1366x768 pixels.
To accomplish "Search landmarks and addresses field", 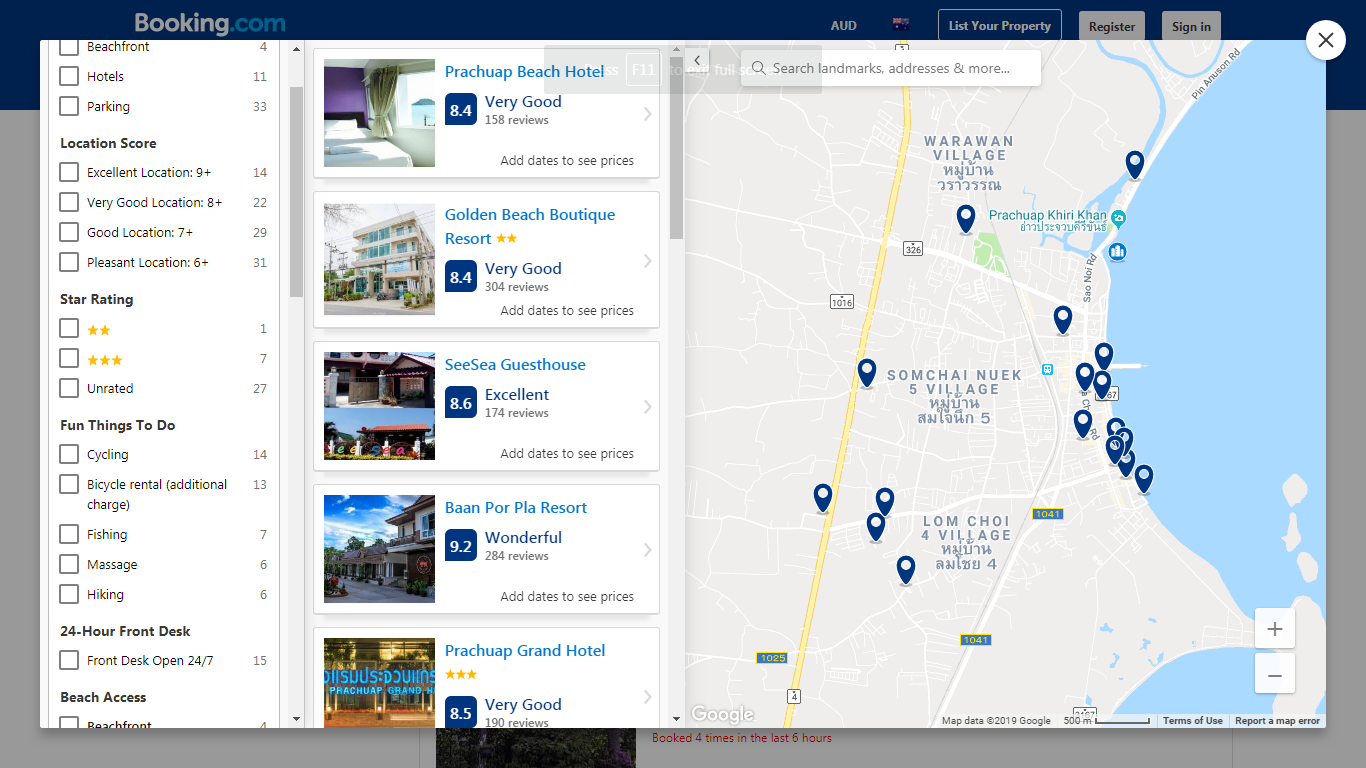I will click(891, 68).
